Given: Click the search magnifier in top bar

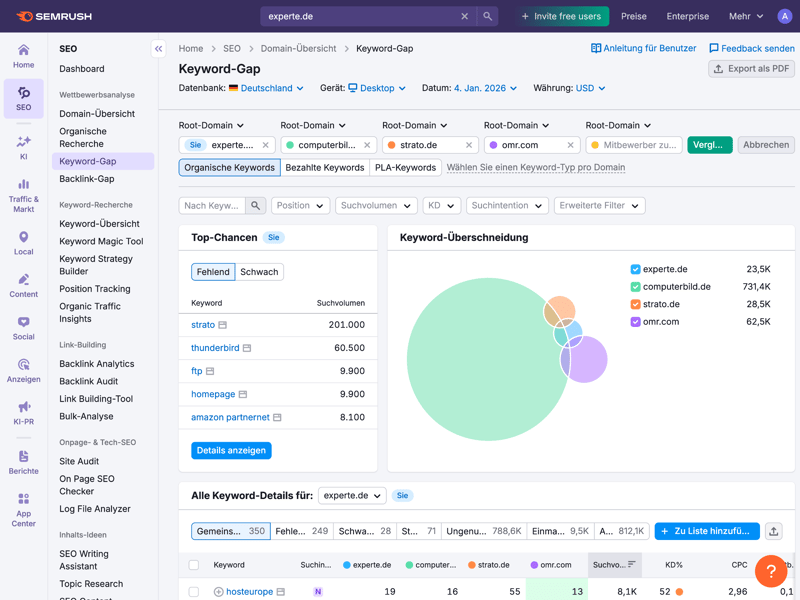Looking at the screenshot, I should click(487, 16).
